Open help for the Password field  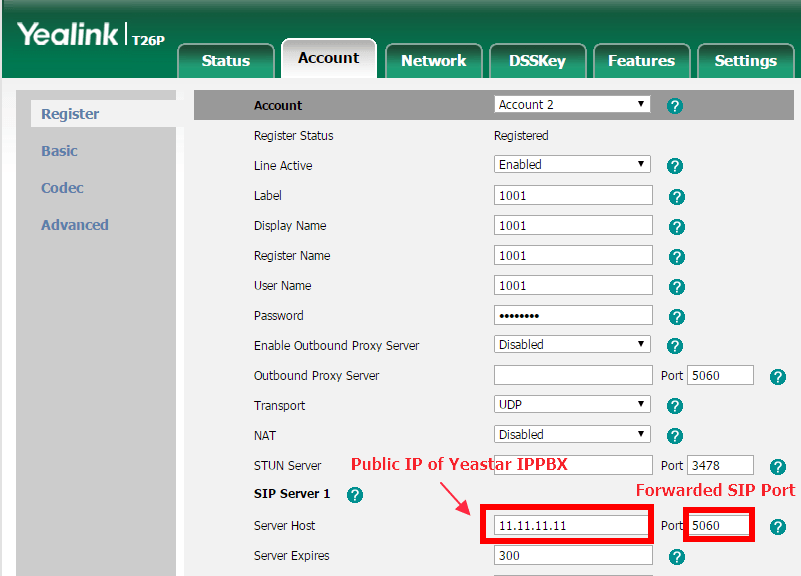coord(675,314)
